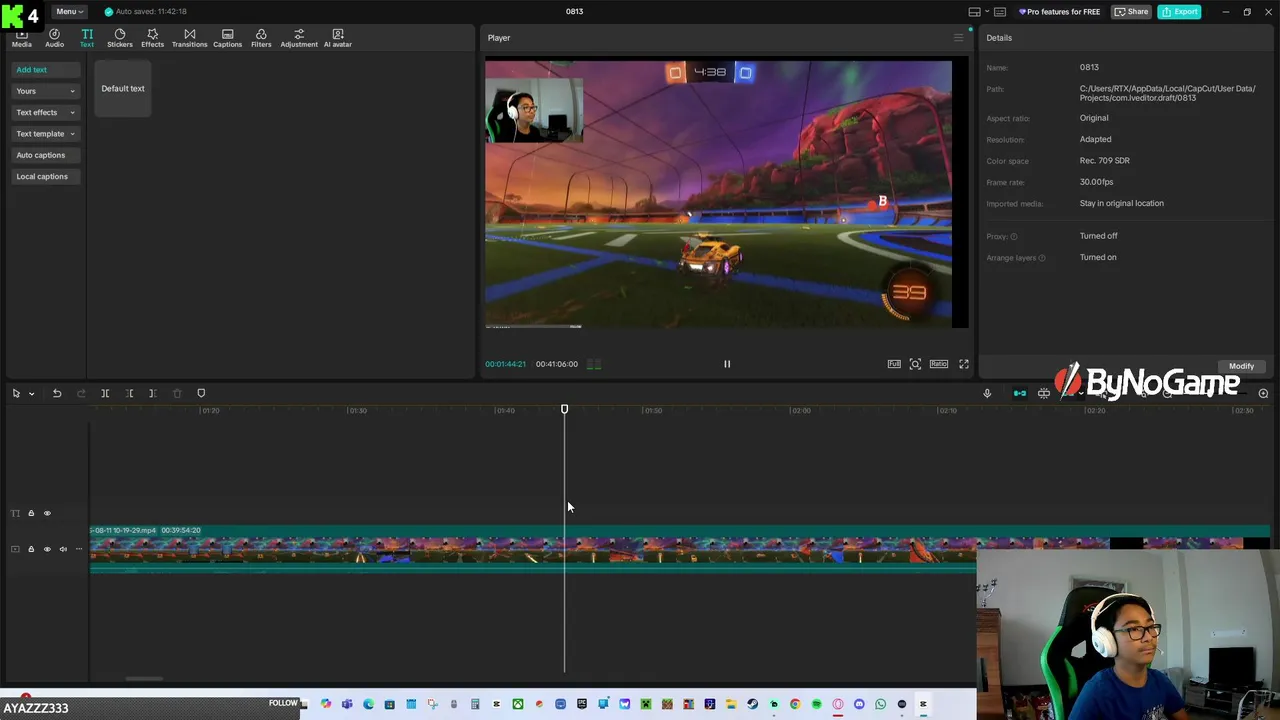Delete left of playhead
The height and width of the screenshot is (720, 1280).
(x=129, y=393)
